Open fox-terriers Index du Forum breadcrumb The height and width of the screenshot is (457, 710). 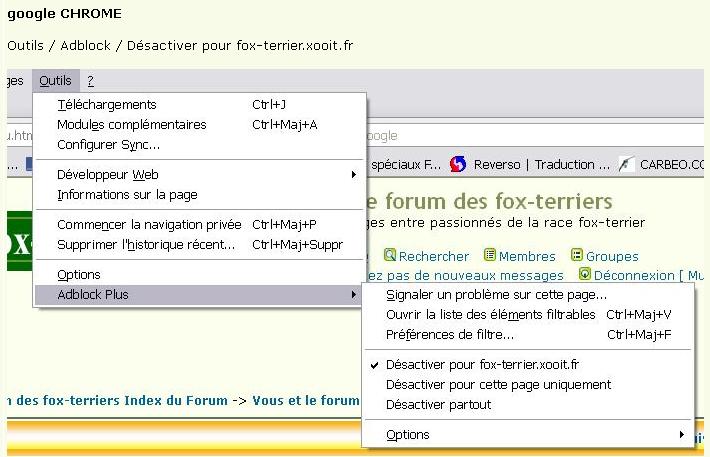coord(118,400)
